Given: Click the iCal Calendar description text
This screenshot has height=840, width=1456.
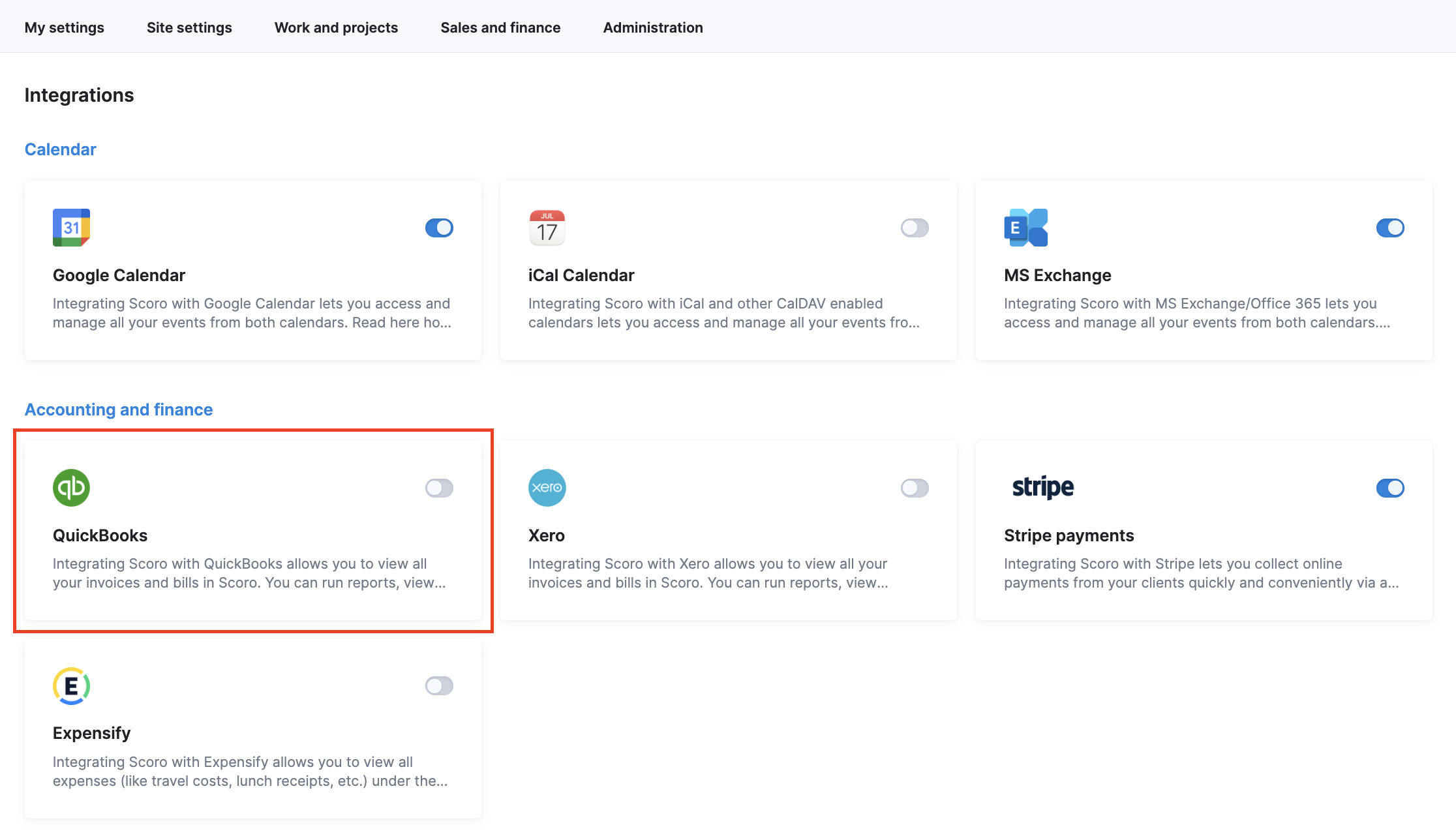Looking at the screenshot, I should (x=724, y=313).
